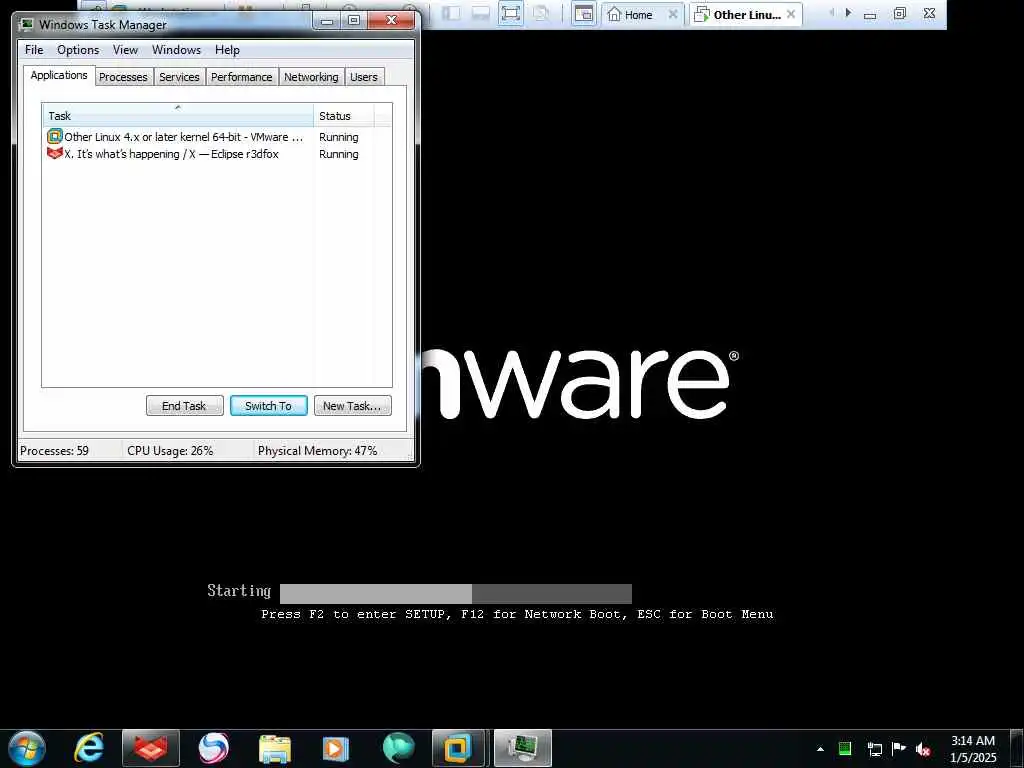Click Running status of r3dfox task
The image size is (1024, 768).
point(338,154)
